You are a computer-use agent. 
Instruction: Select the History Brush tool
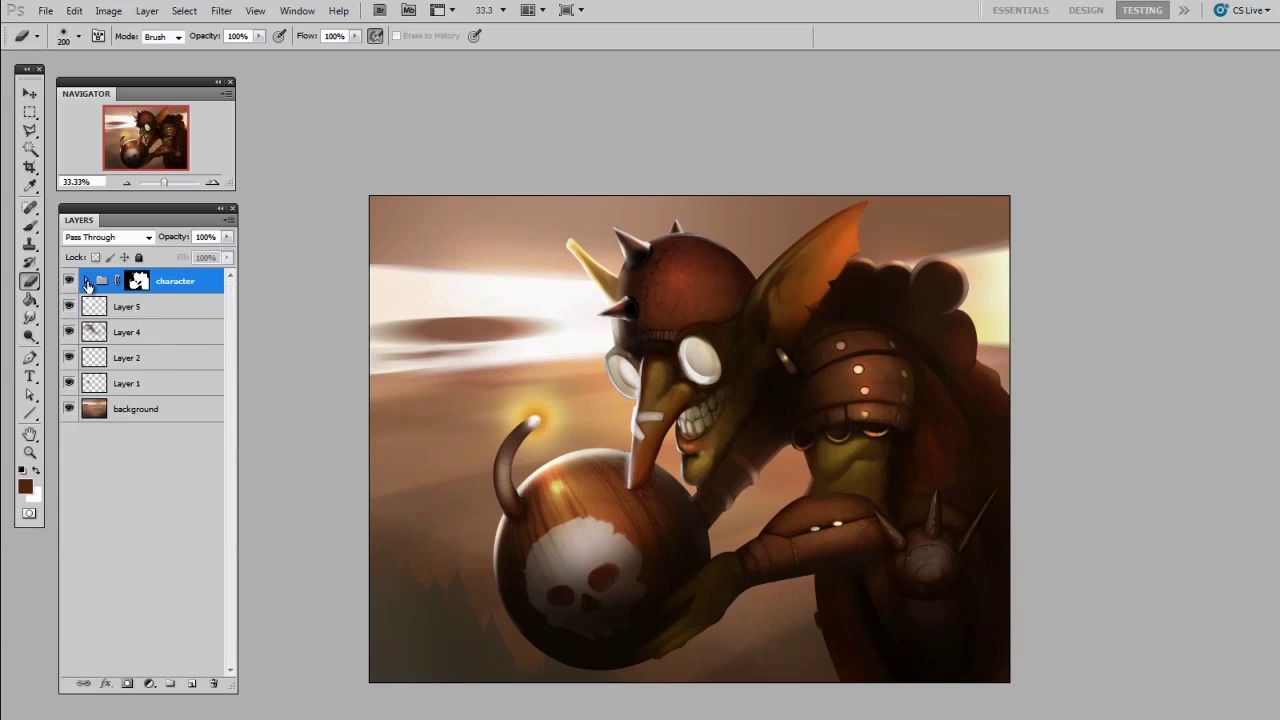(30, 263)
